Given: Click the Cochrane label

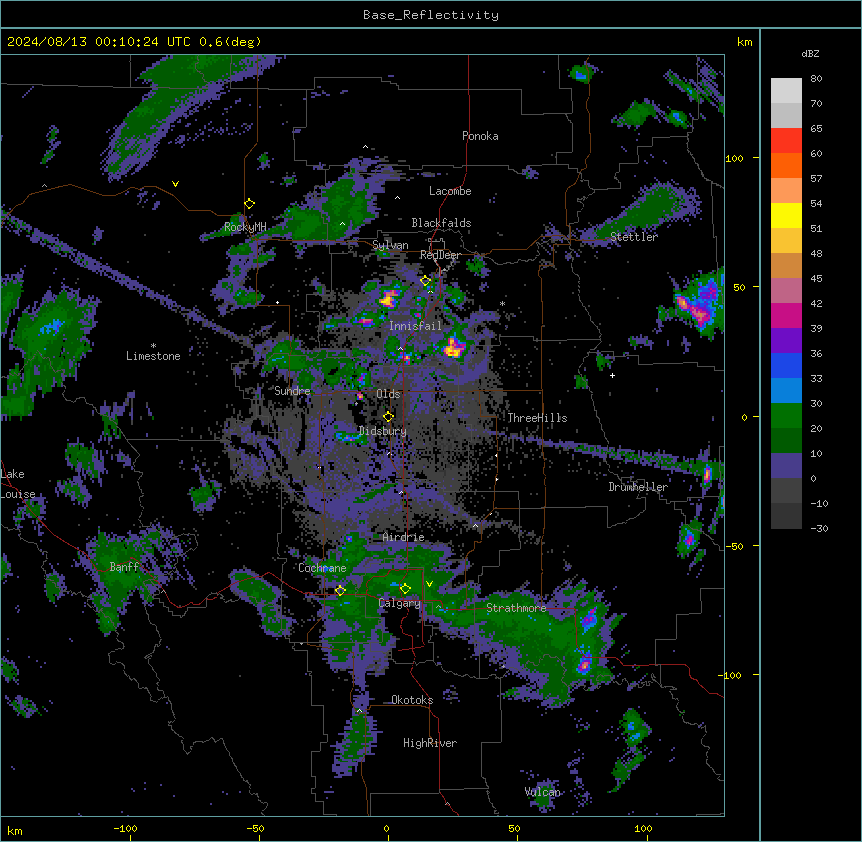Looking at the screenshot, I should (322, 568).
